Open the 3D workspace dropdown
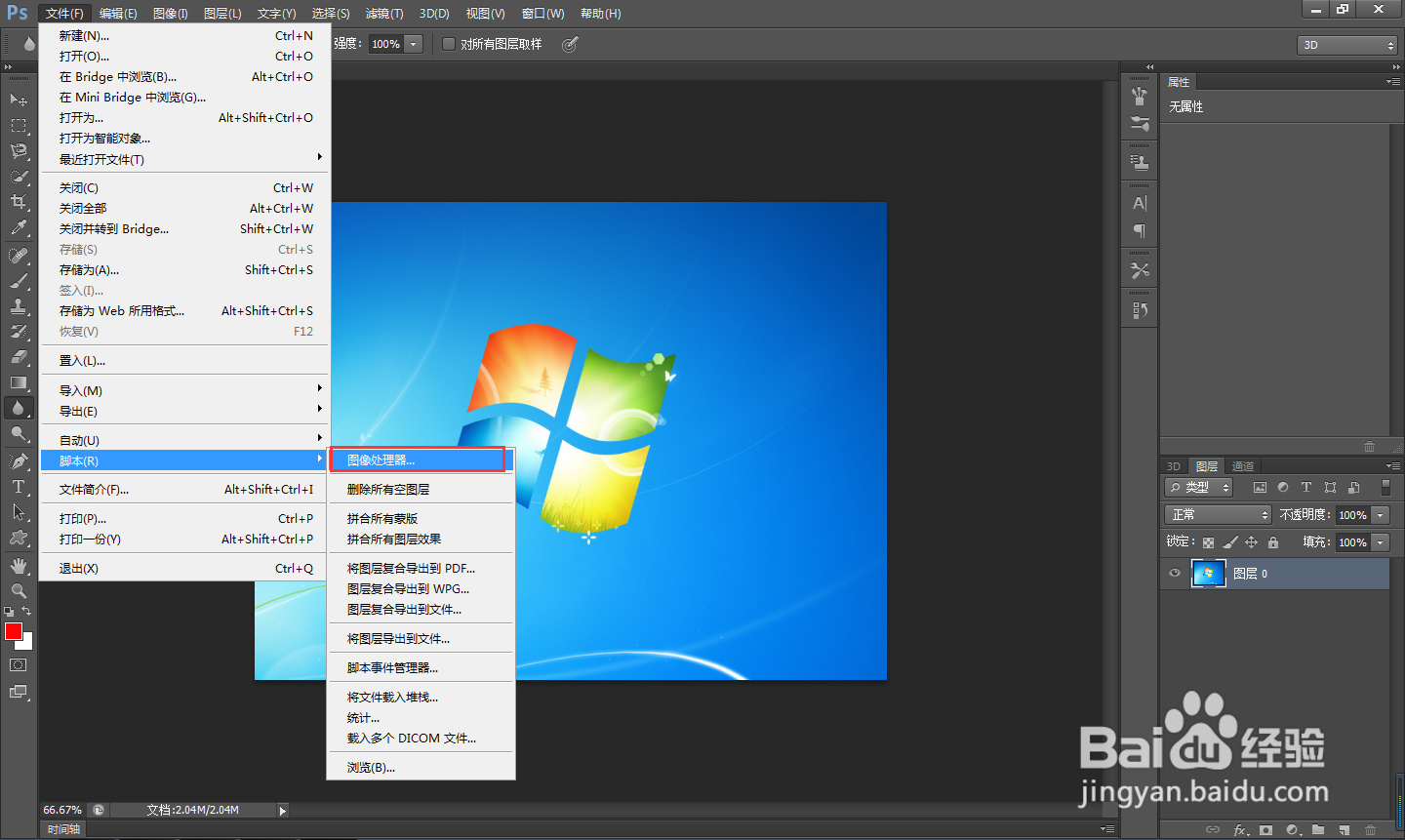The image size is (1405, 840). tap(1348, 45)
